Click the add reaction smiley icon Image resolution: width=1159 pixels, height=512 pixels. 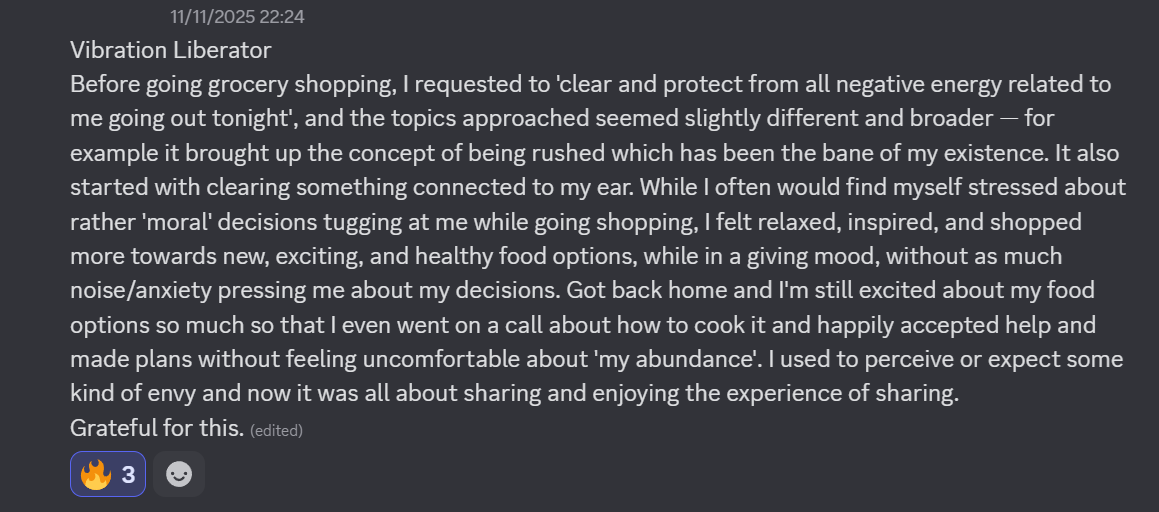[179, 475]
